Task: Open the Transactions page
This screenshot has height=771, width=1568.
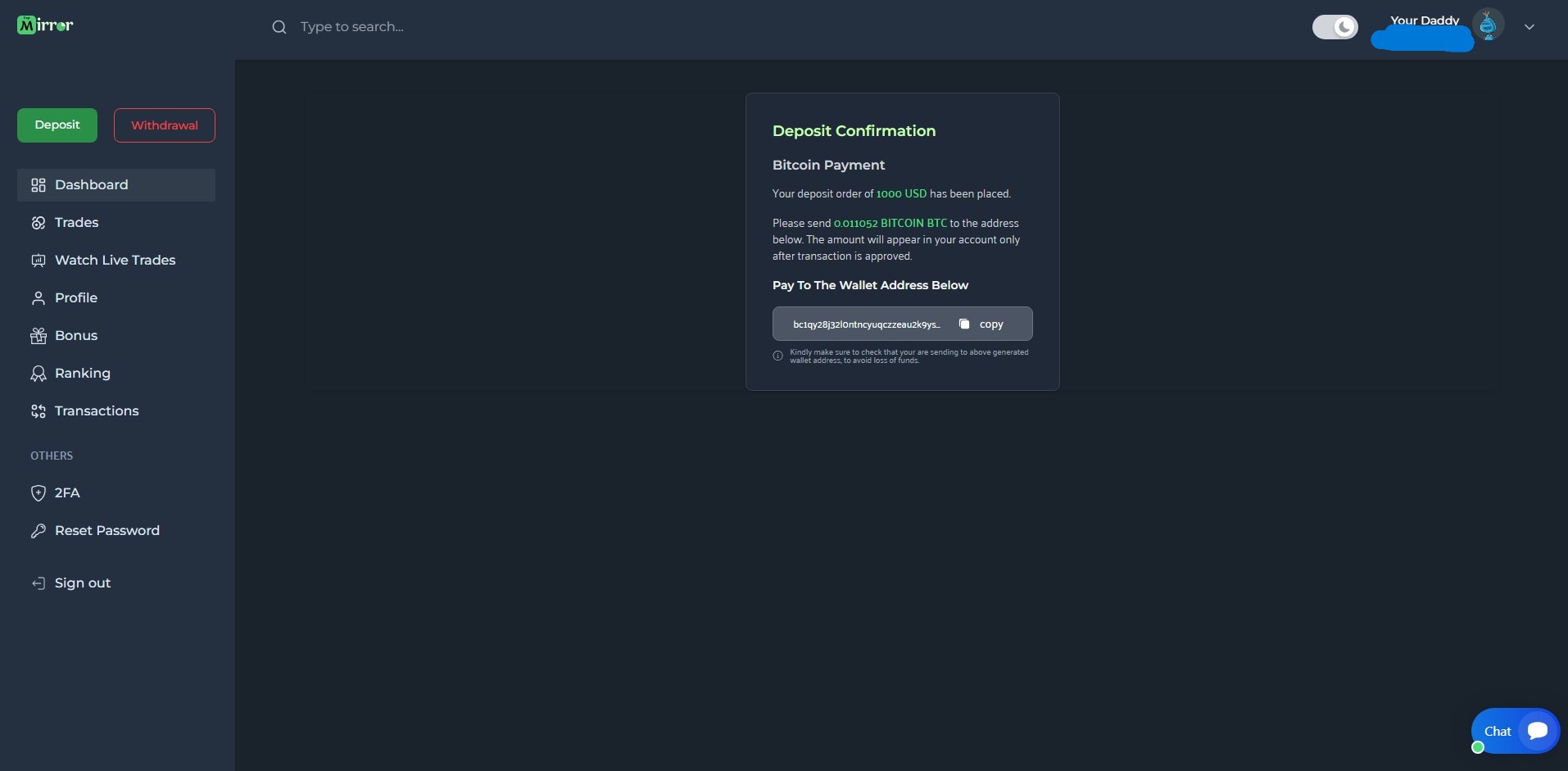Action: point(97,411)
